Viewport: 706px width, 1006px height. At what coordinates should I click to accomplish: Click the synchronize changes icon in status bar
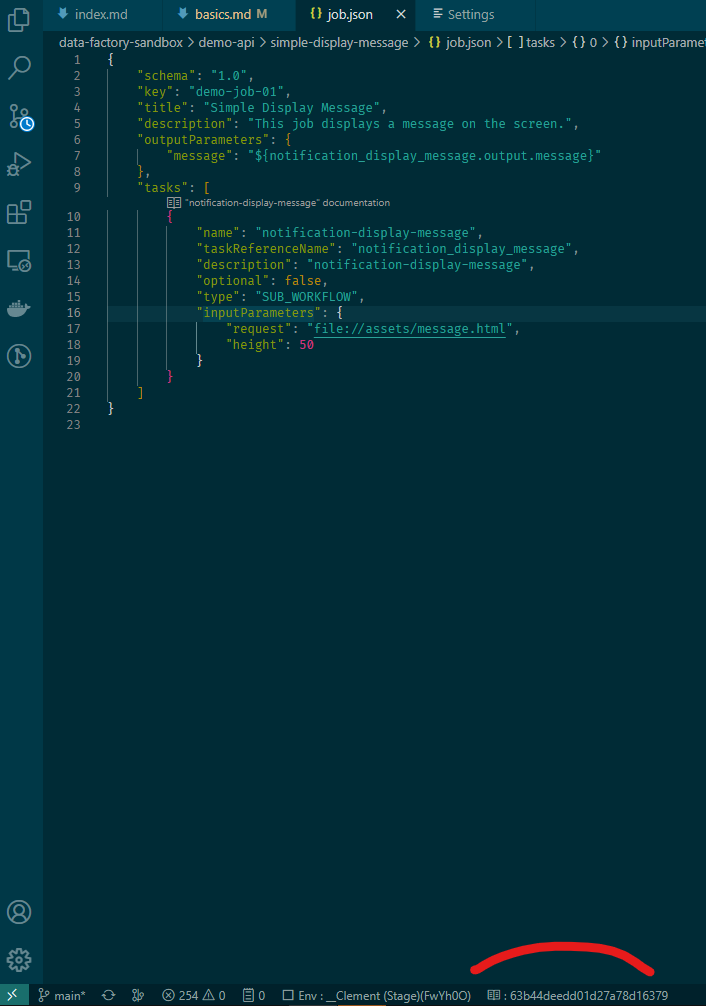coord(108,995)
